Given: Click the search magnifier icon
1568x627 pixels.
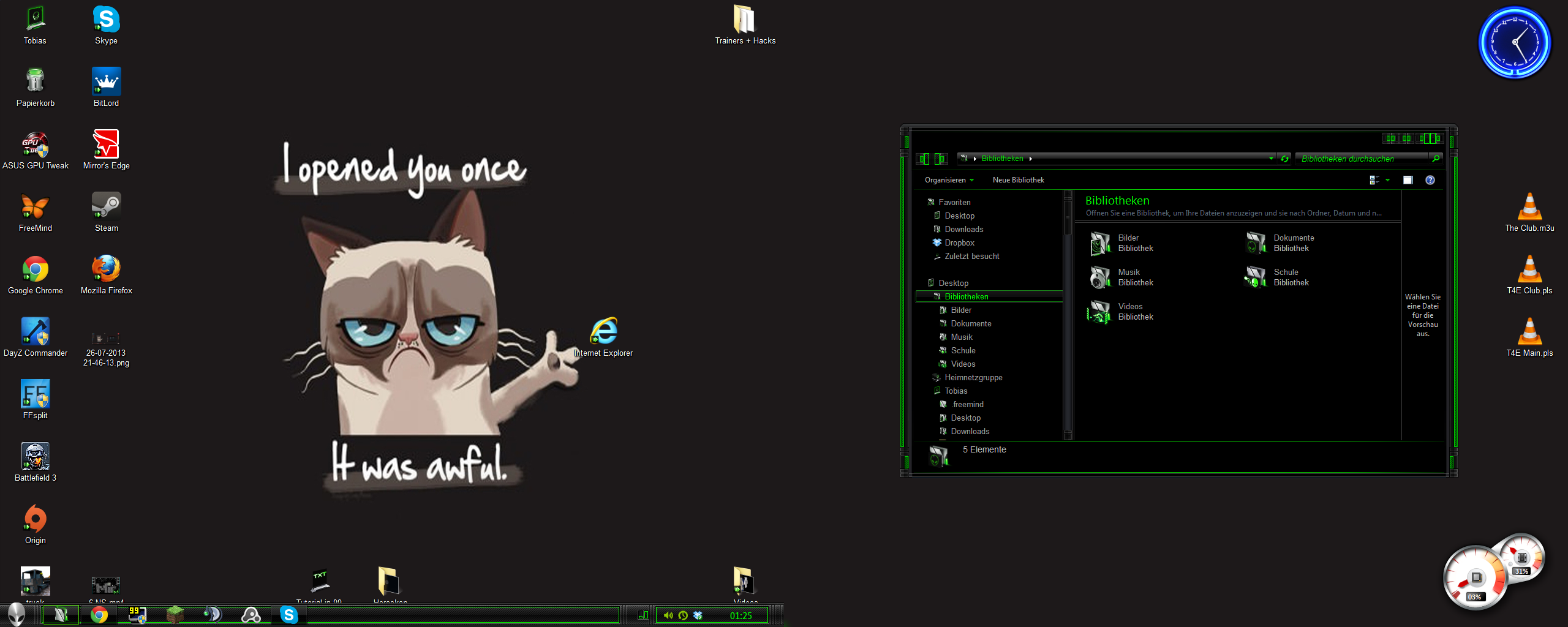Looking at the screenshot, I should pyautogui.click(x=1436, y=159).
